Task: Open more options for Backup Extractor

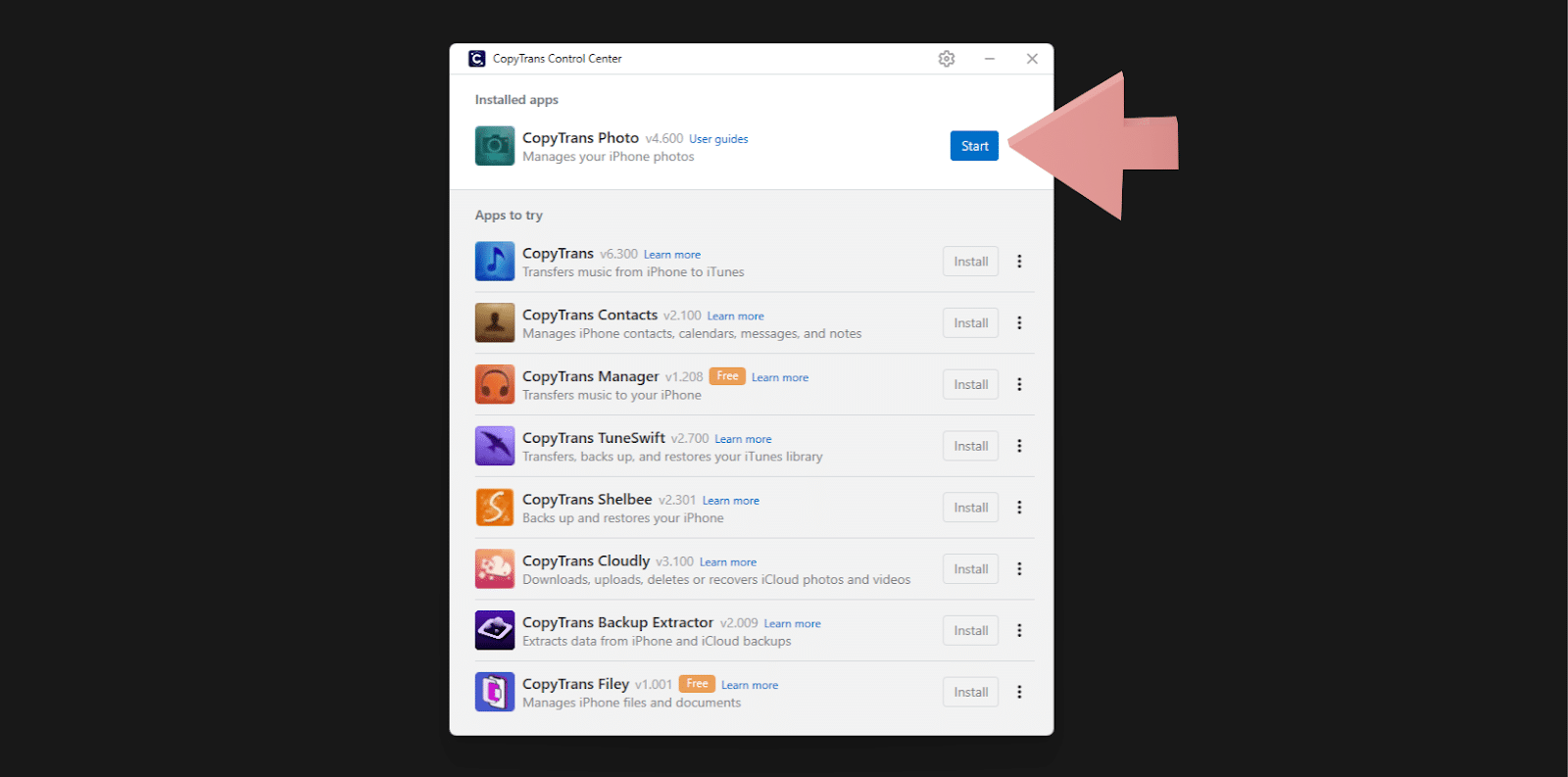Action: [1019, 631]
